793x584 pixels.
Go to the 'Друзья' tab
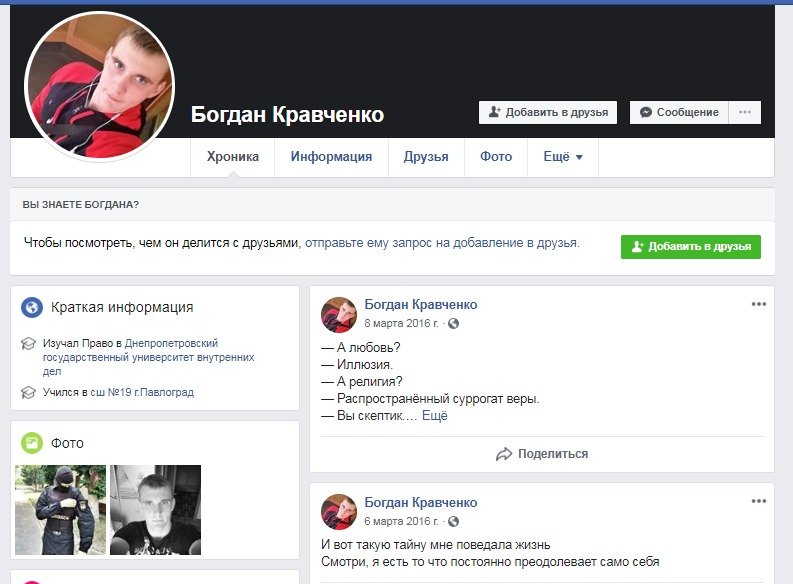426,157
